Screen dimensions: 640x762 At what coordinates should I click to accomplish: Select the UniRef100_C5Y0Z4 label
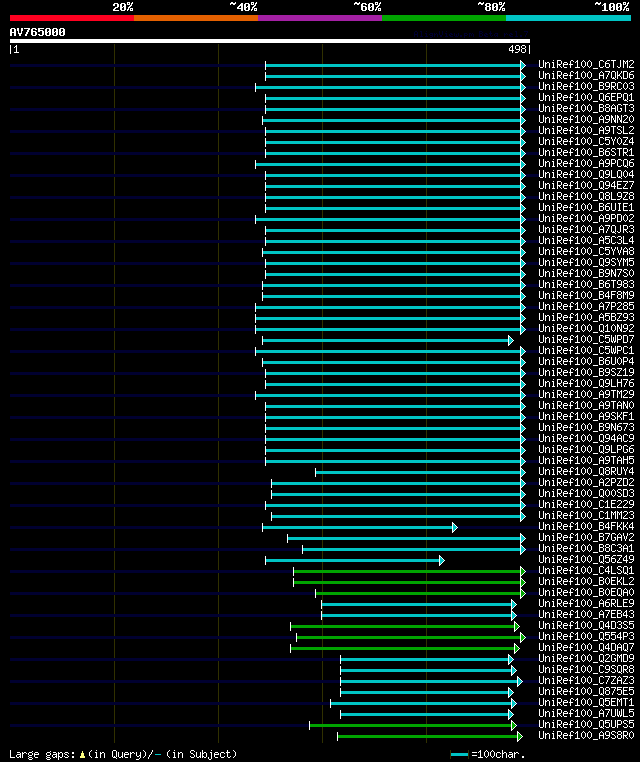[586, 141]
